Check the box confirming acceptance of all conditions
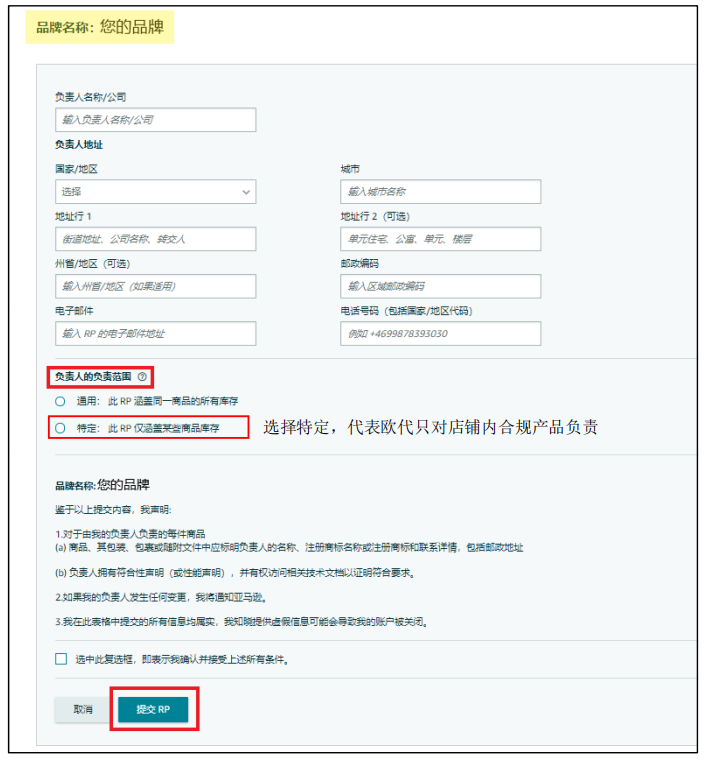706x759 pixels. coord(61,659)
